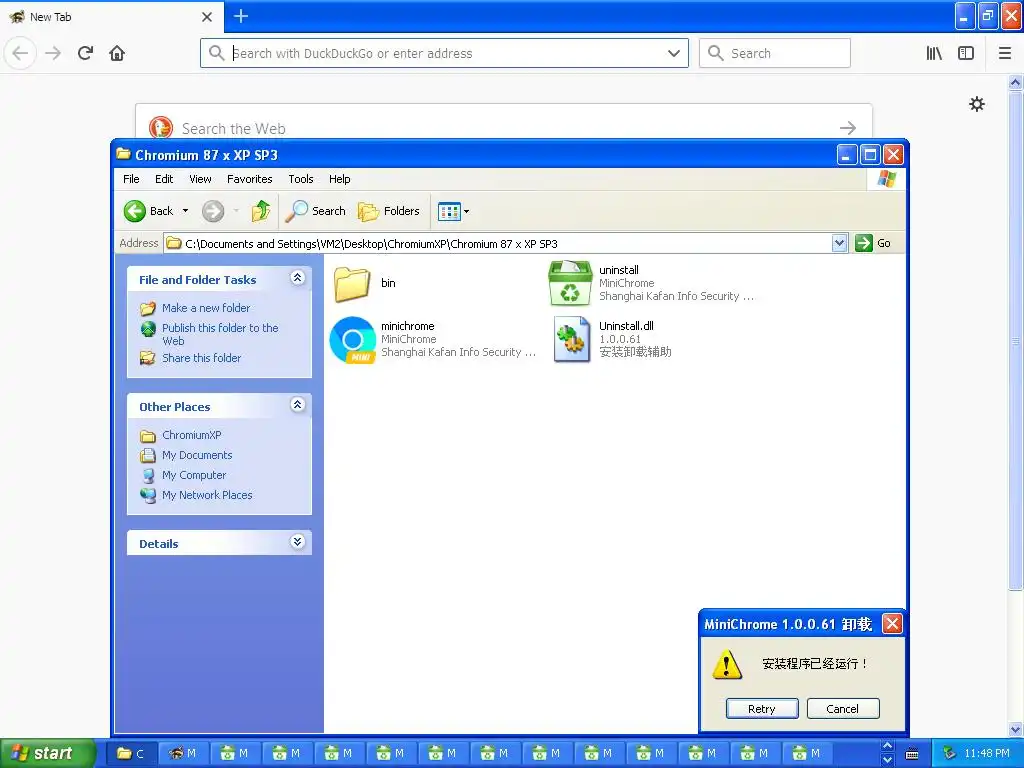The width and height of the screenshot is (1024, 768).
Task: Open the browser library icon
Action: (x=934, y=53)
